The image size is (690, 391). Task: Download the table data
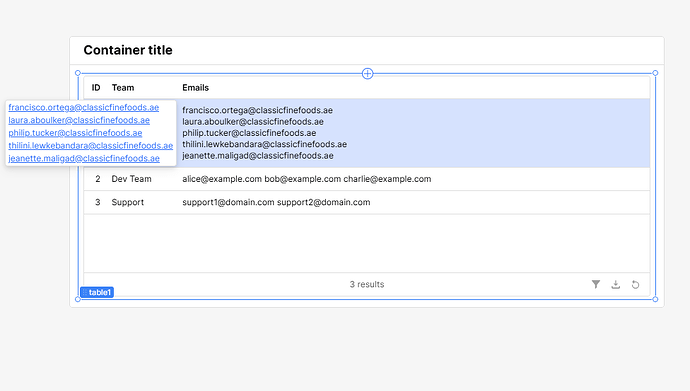pyautogui.click(x=616, y=285)
